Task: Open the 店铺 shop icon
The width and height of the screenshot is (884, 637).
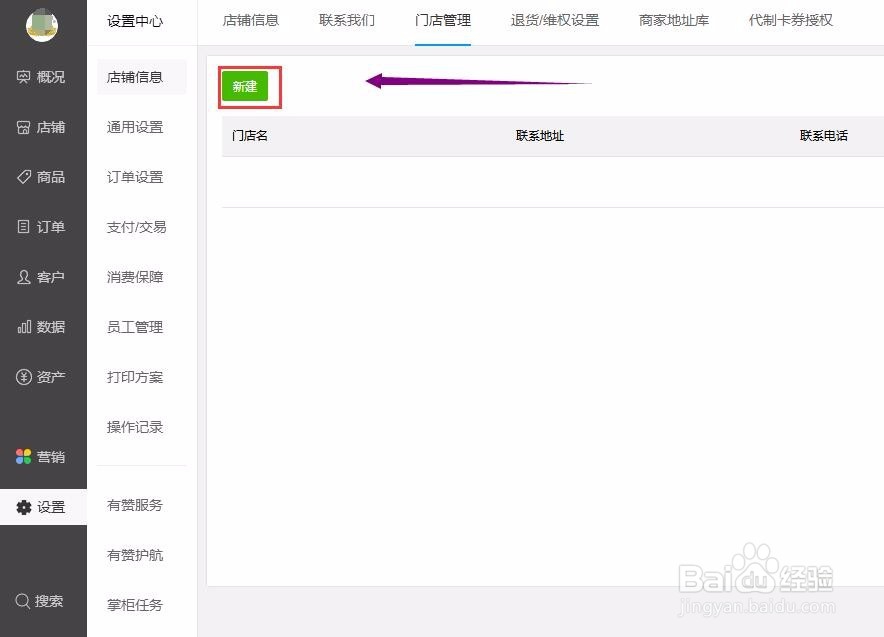Action: click(24, 127)
